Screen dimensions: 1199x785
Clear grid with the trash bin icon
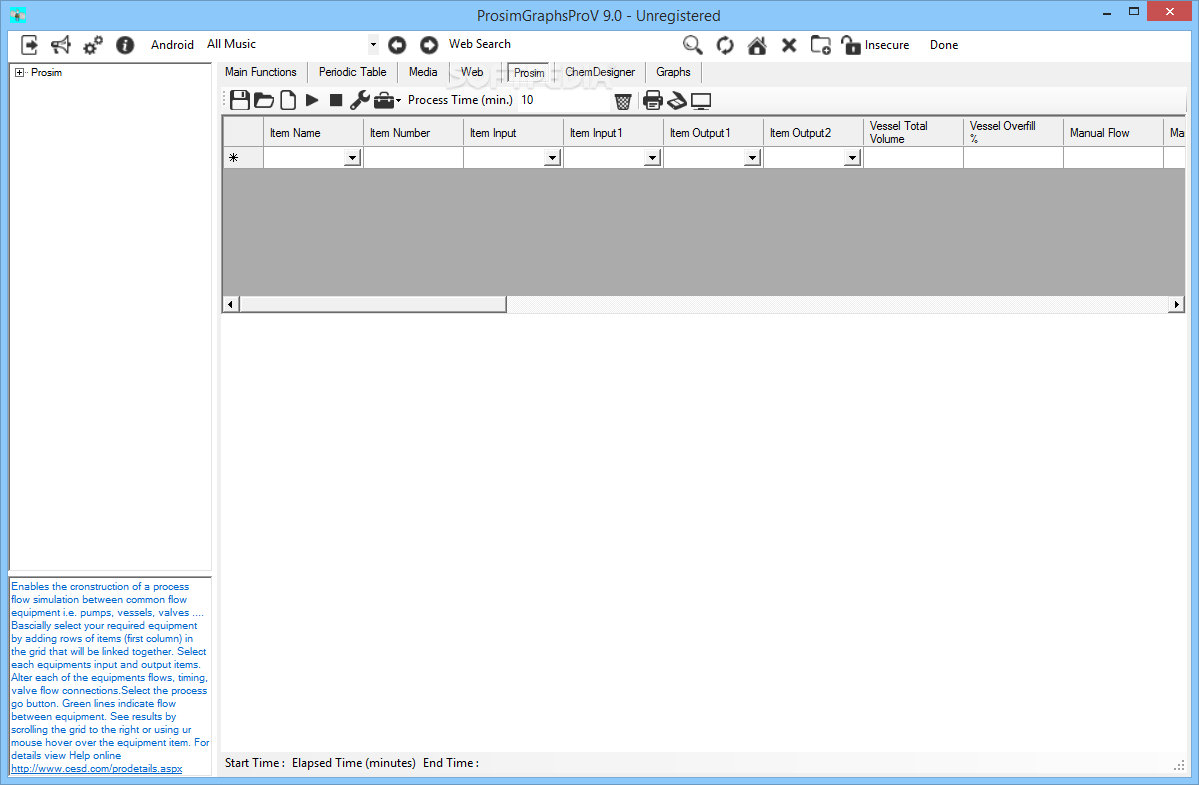click(x=623, y=101)
